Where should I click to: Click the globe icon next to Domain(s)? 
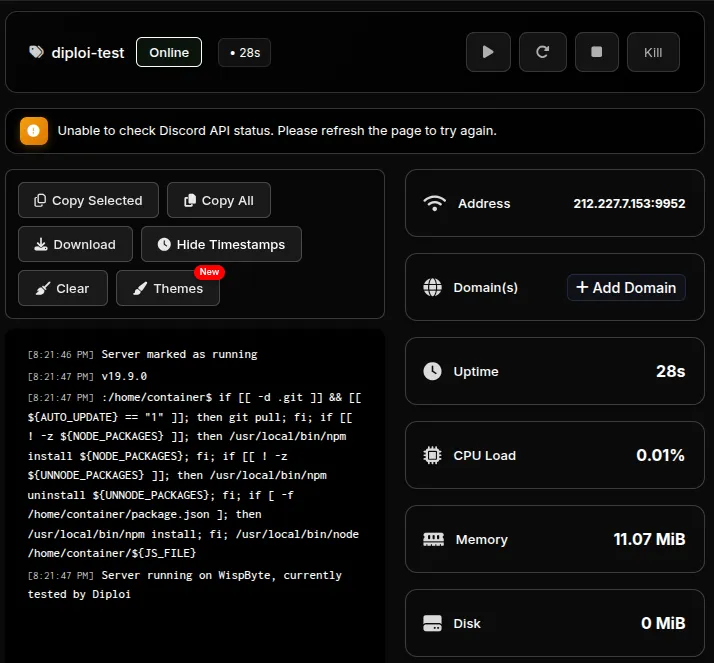point(433,287)
